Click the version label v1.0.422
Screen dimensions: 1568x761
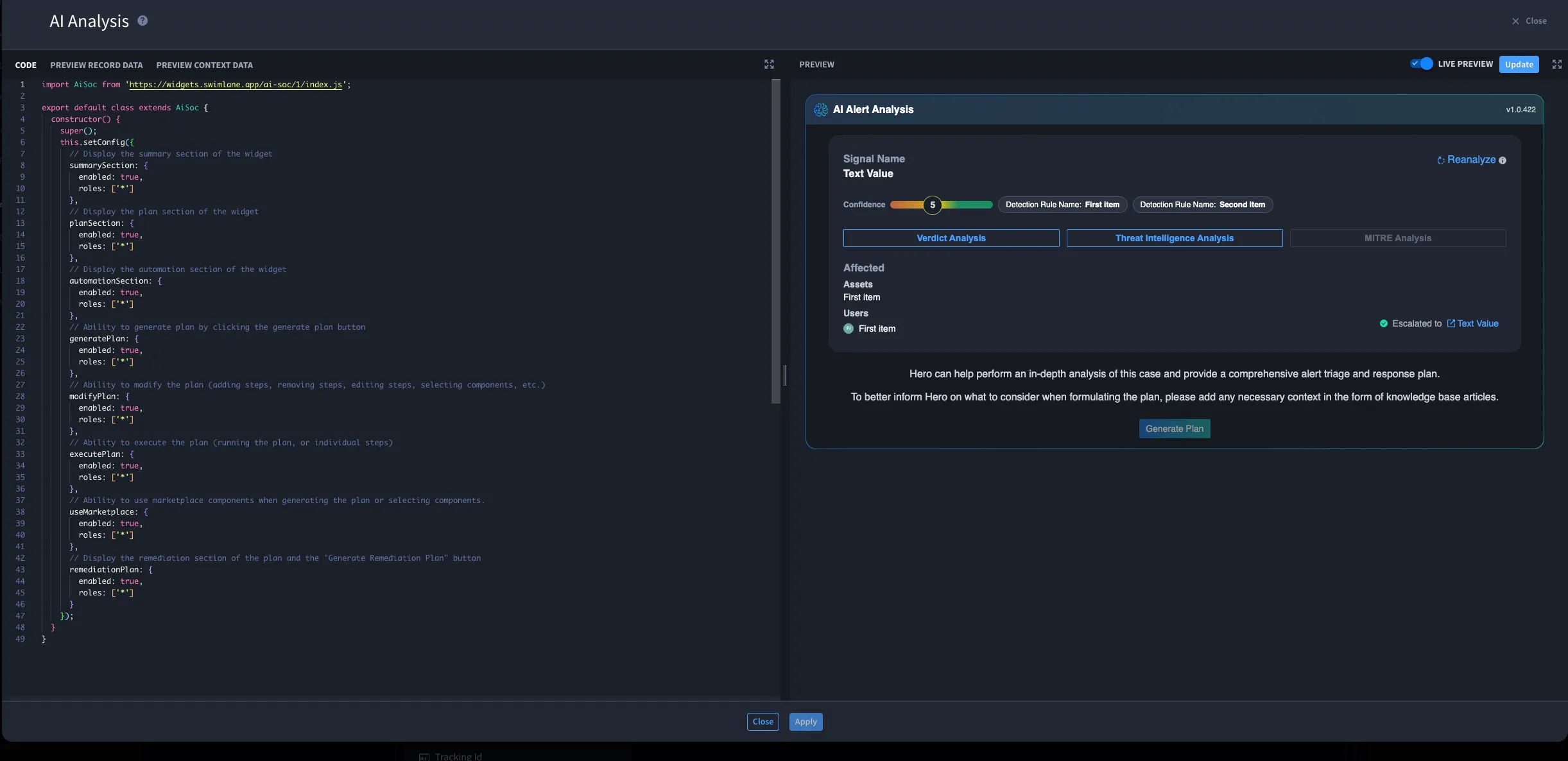tap(1521, 110)
